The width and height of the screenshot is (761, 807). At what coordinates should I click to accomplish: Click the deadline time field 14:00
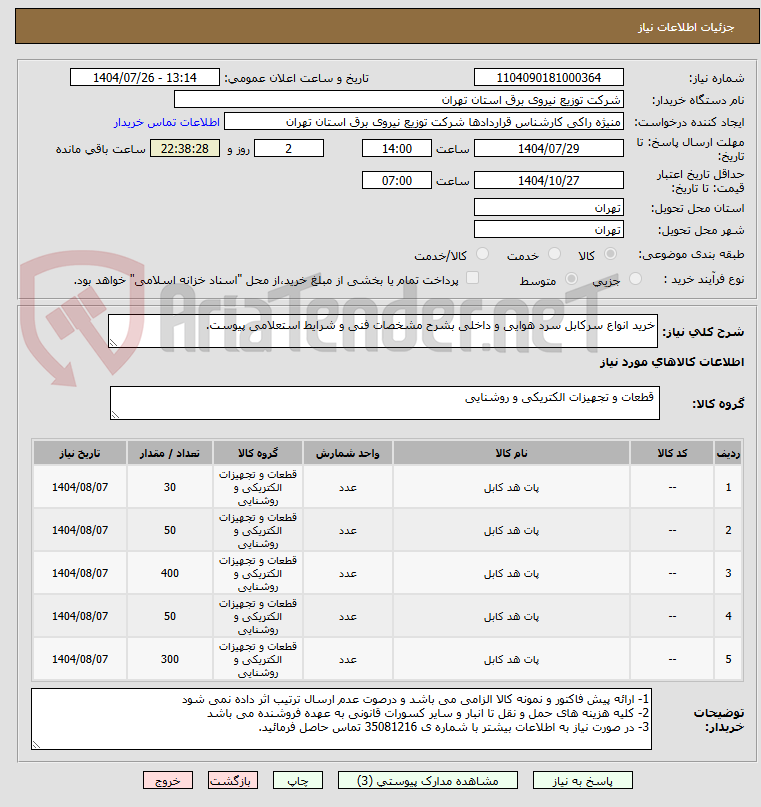[397, 149]
